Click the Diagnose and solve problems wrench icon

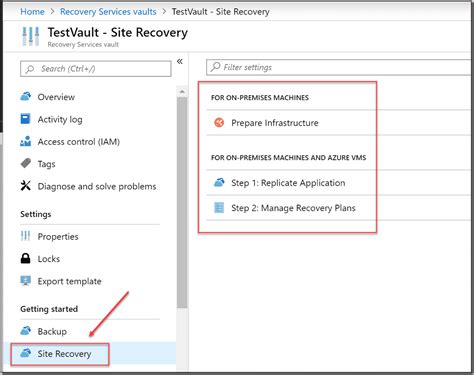pyautogui.click(x=26, y=186)
